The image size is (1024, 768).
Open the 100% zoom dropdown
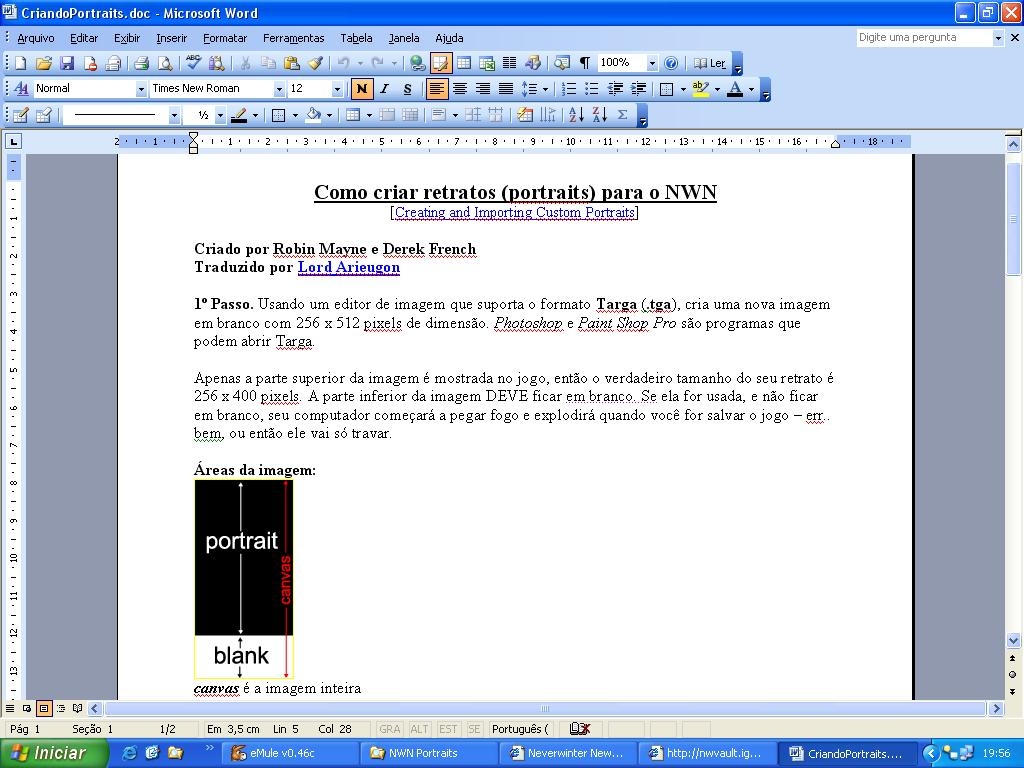coord(652,63)
